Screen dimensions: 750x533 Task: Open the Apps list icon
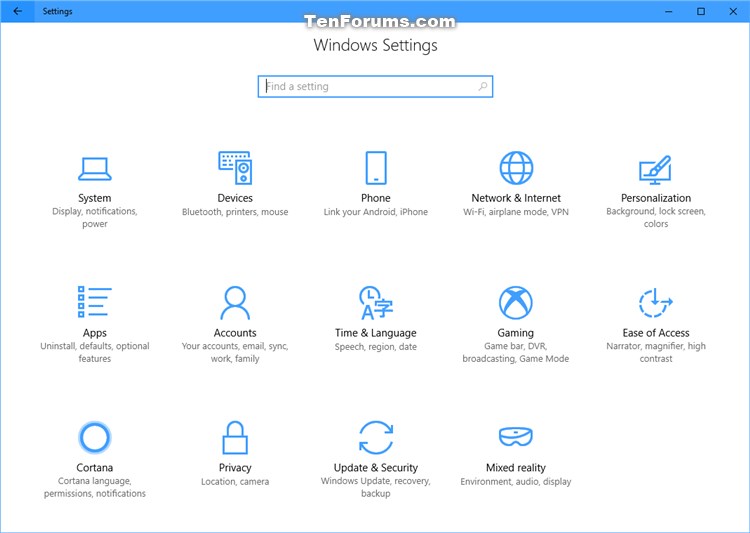[x=95, y=302]
